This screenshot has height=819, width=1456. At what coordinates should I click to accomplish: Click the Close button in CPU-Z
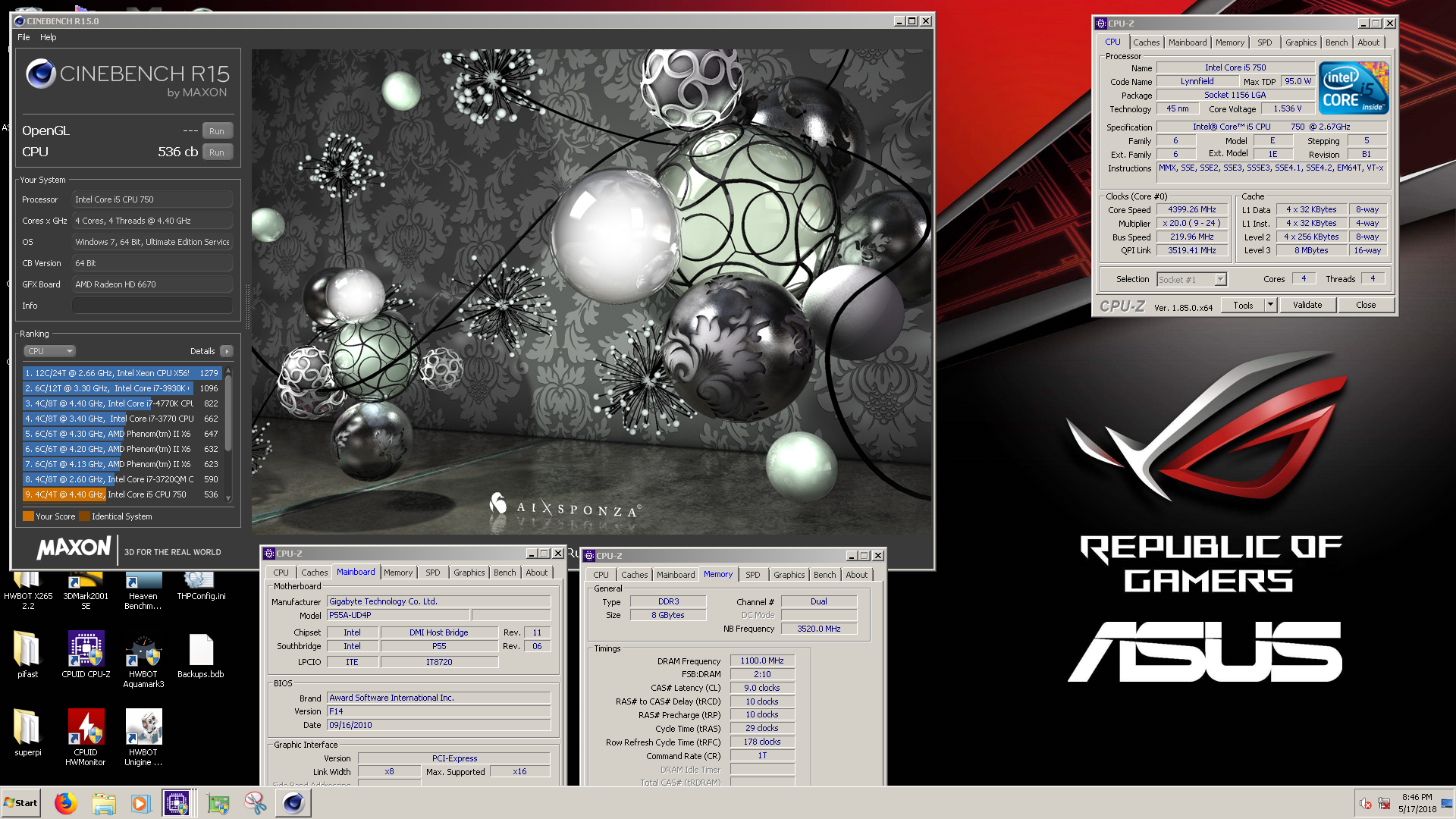pos(1366,305)
